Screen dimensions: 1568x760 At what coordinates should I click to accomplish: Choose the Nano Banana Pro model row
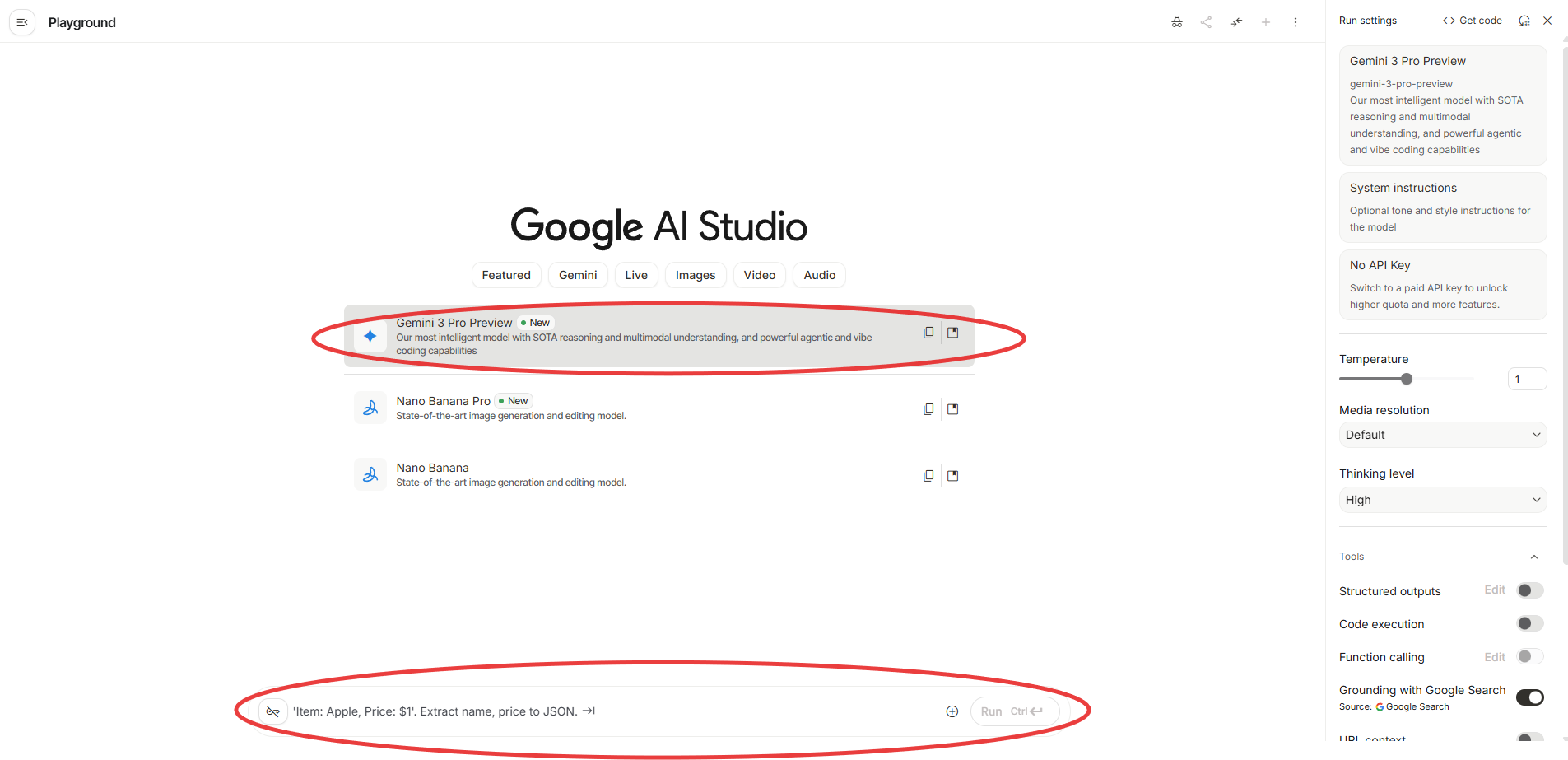(659, 408)
